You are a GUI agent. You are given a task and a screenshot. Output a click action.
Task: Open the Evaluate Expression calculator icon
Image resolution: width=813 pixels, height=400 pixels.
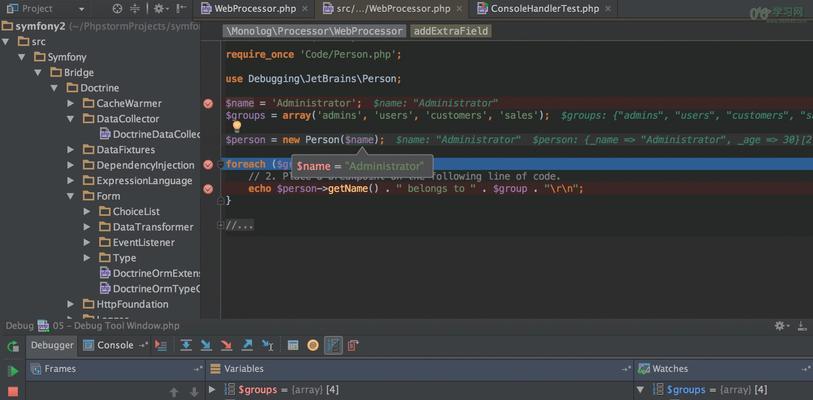(293, 346)
